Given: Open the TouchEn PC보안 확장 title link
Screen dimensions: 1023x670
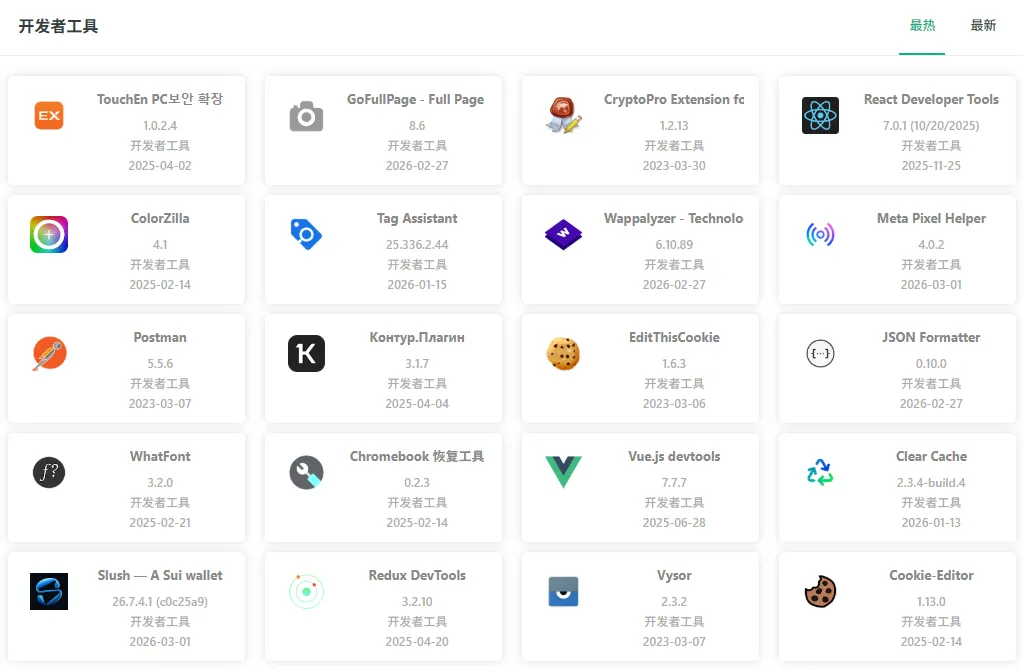Looking at the screenshot, I should [x=160, y=99].
